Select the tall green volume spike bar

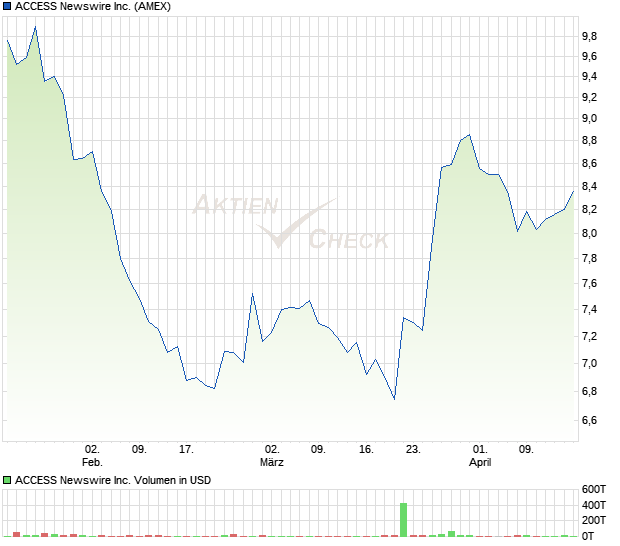[404, 519]
